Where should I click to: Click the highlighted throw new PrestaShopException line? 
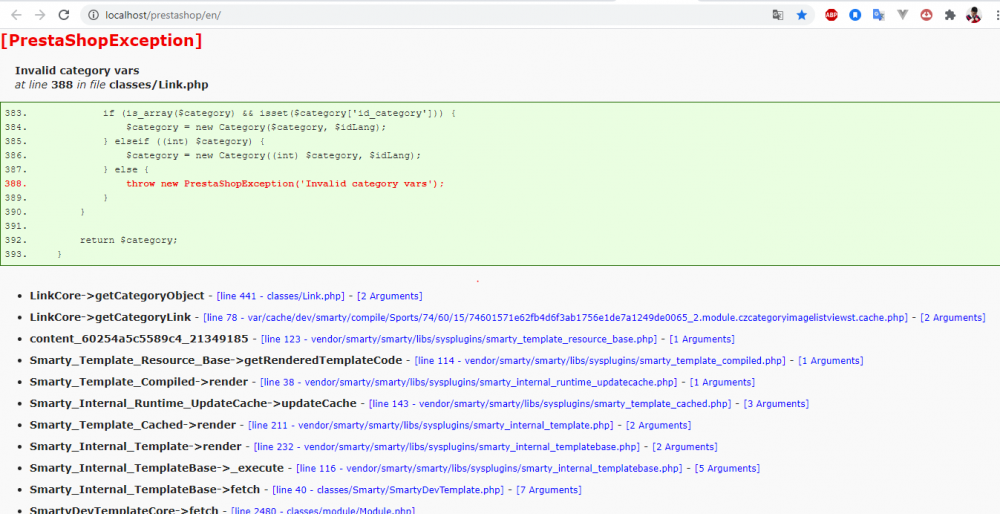[284, 184]
